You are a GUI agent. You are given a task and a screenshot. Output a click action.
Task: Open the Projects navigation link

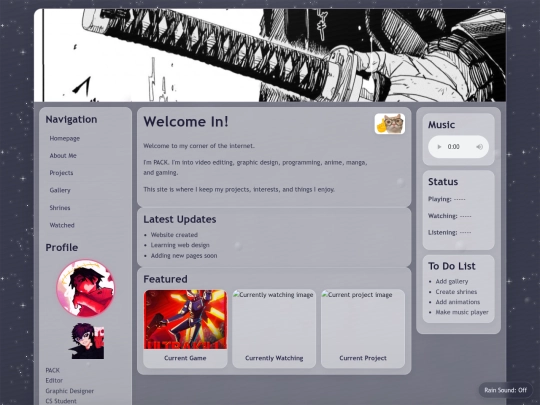[61, 173]
